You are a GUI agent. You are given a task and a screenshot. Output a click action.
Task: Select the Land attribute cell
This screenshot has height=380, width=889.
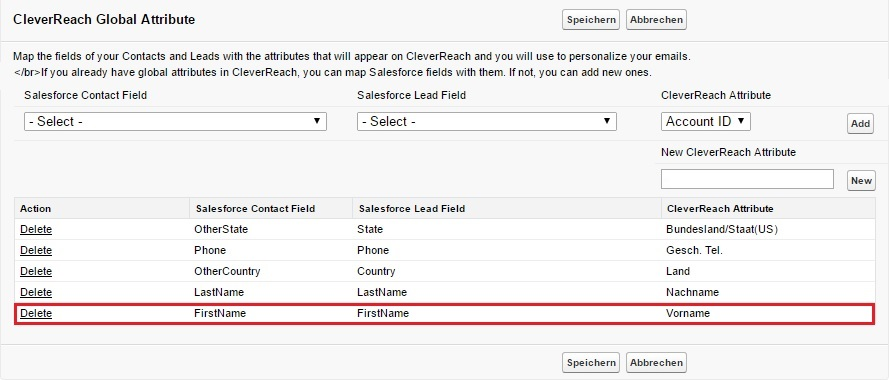point(678,271)
